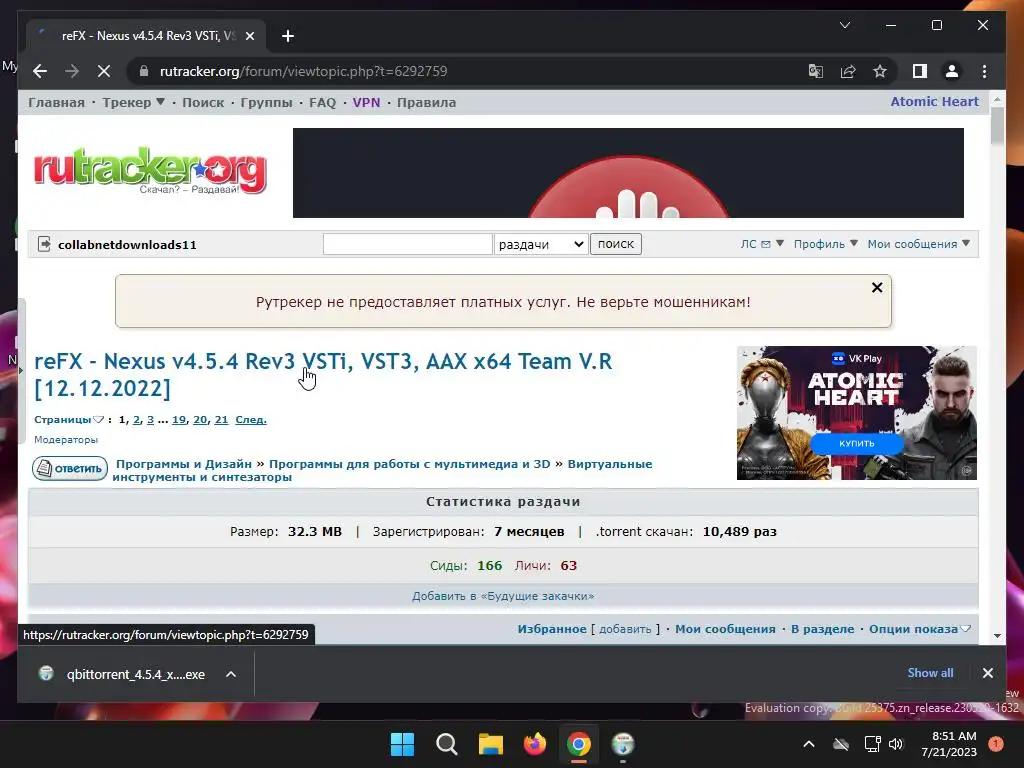The image size is (1024, 768).
Task: Expand ЛС private messages menu
Action: (x=761, y=244)
